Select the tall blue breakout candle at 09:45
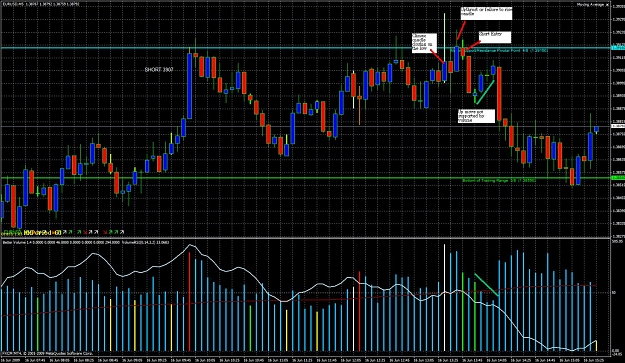The image size is (625, 363). pos(190,86)
